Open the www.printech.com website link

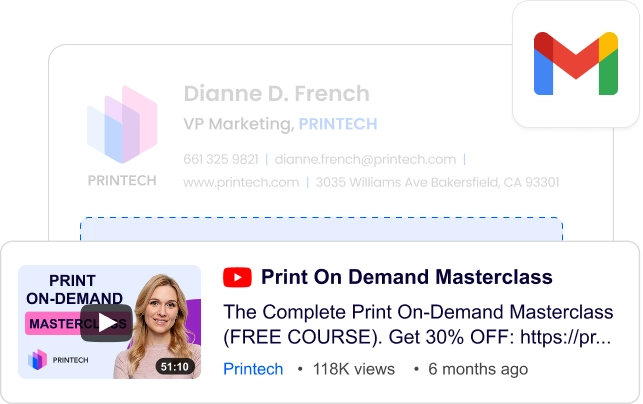coord(241,182)
